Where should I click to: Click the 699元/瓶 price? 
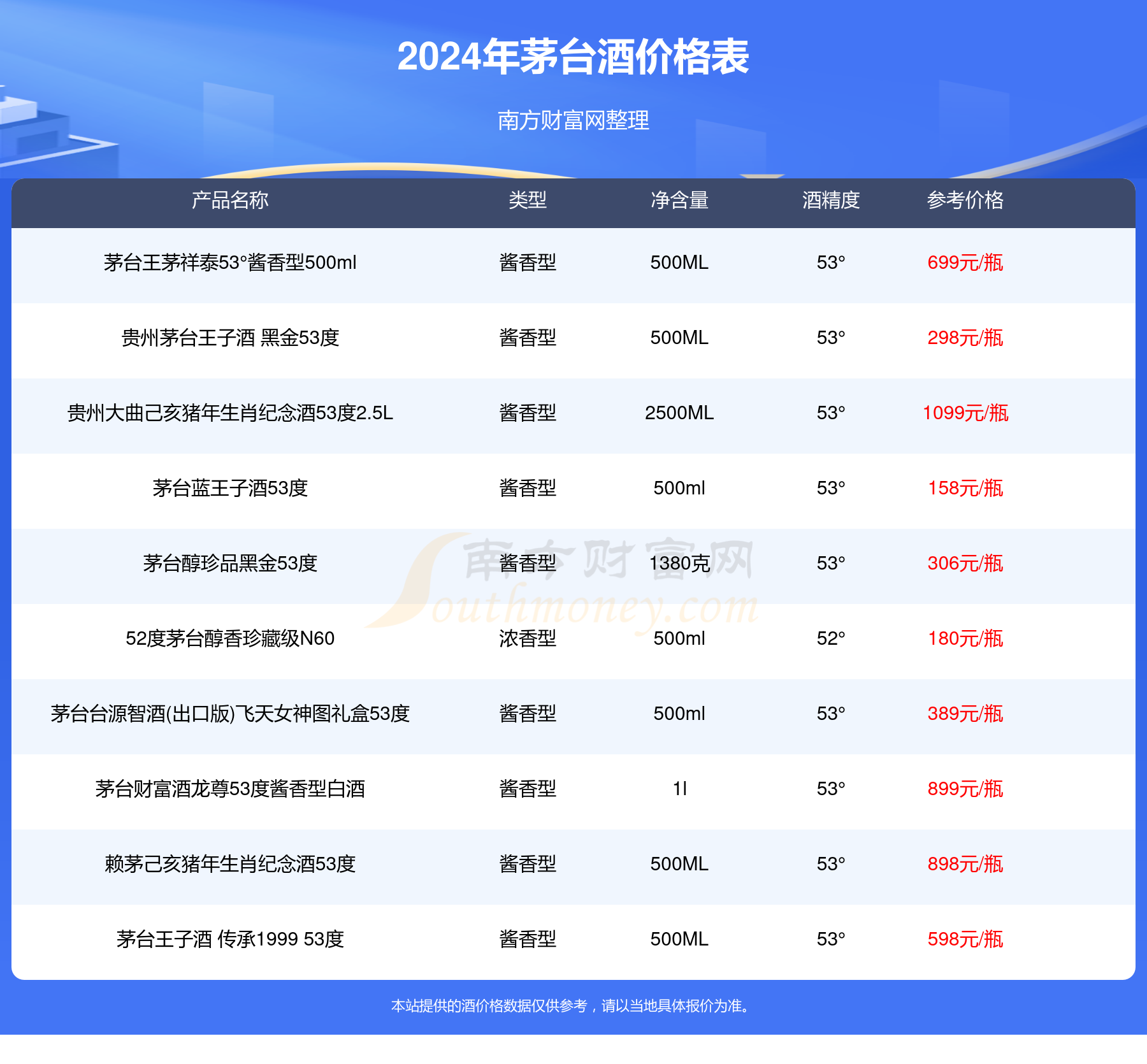click(x=965, y=262)
